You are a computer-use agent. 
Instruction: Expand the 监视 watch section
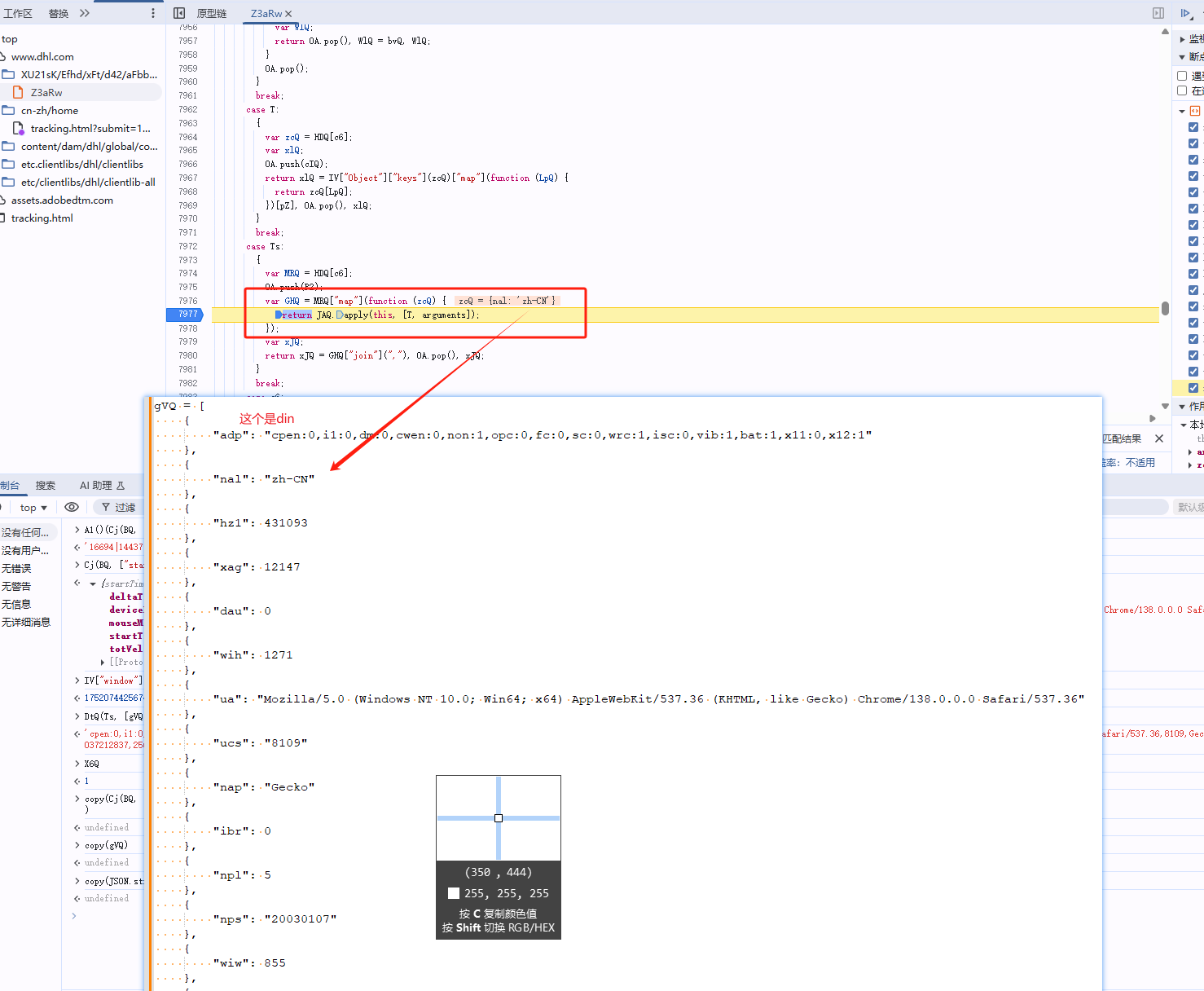tap(1183, 39)
